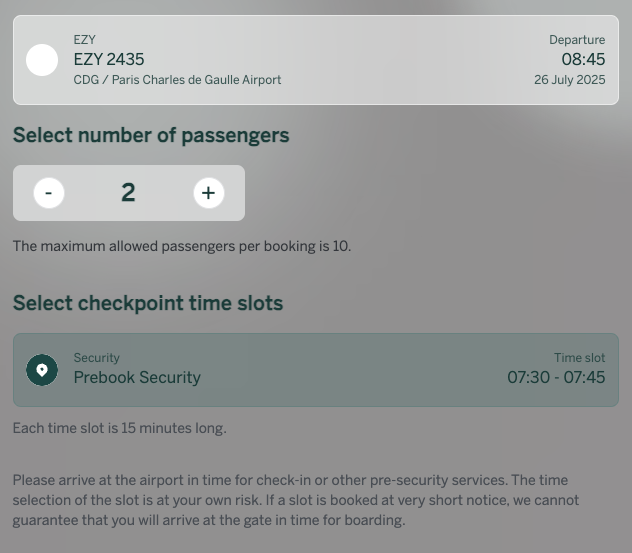The width and height of the screenshot is (632, 553).
Task: Click the small EZY airline code label
Action: pyautogui.click(x=85, y=40)
